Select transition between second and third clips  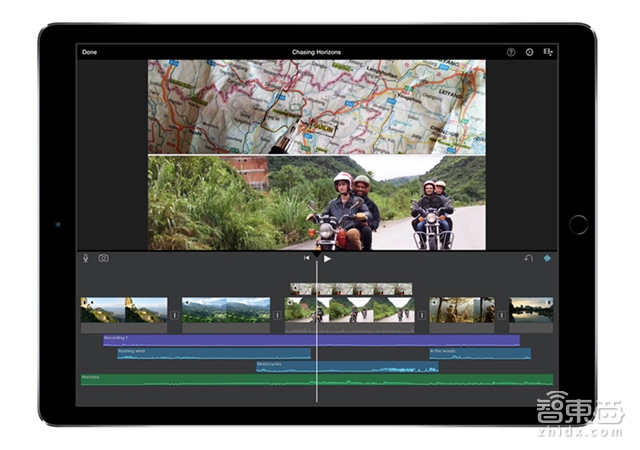[x=277, y=315]
